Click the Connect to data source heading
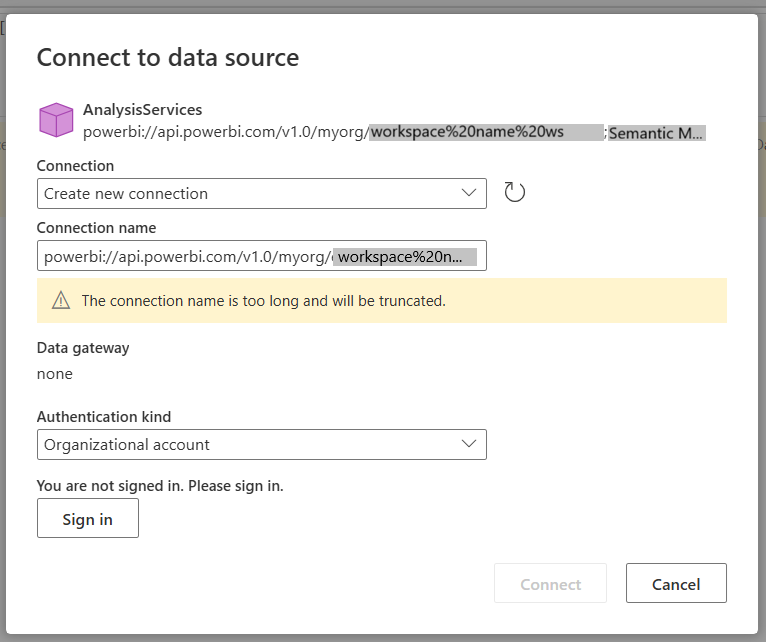The width and height of the screenshot is (767, 642). pyautogui.click(x=168, y=57)
